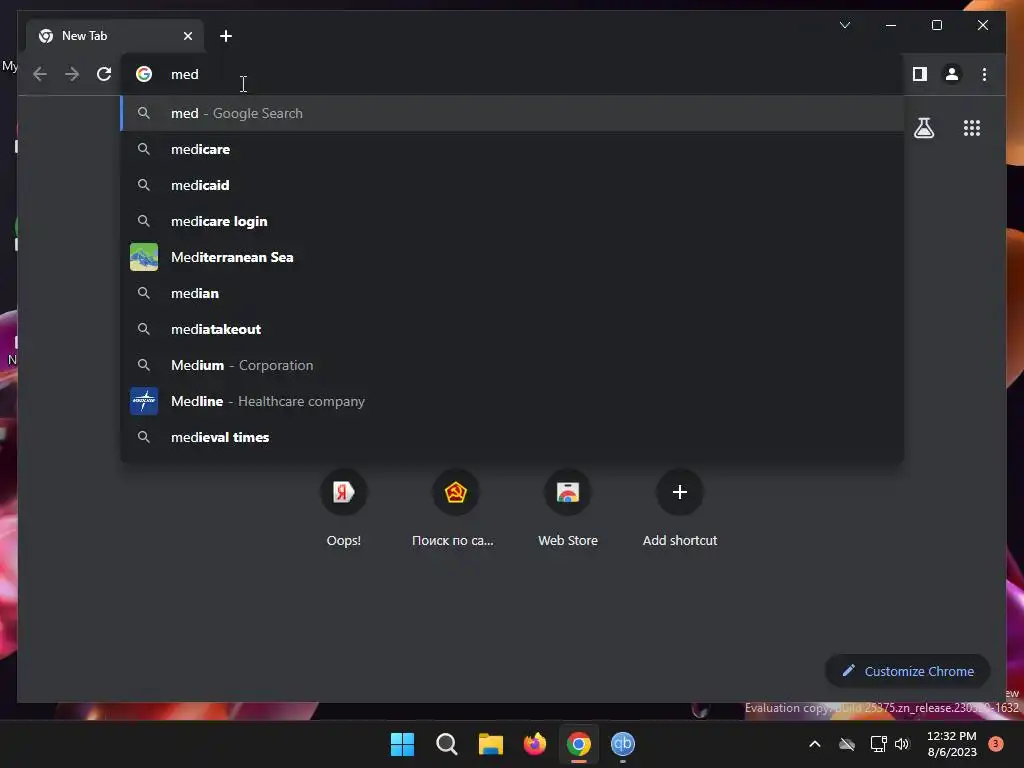Open Chrome's three-dot menu
This screenshot has height=768, width=1024.
[x=984, y=74]
